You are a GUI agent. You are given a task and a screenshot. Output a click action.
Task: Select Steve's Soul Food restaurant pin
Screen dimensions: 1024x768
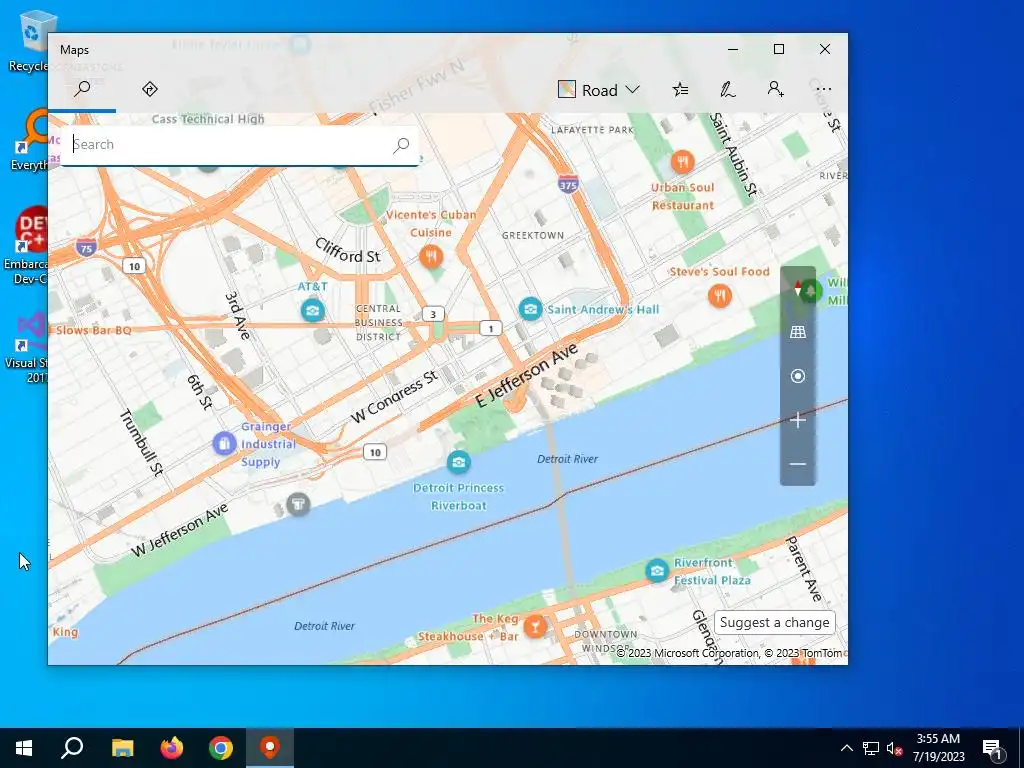(x=720, y=296)
